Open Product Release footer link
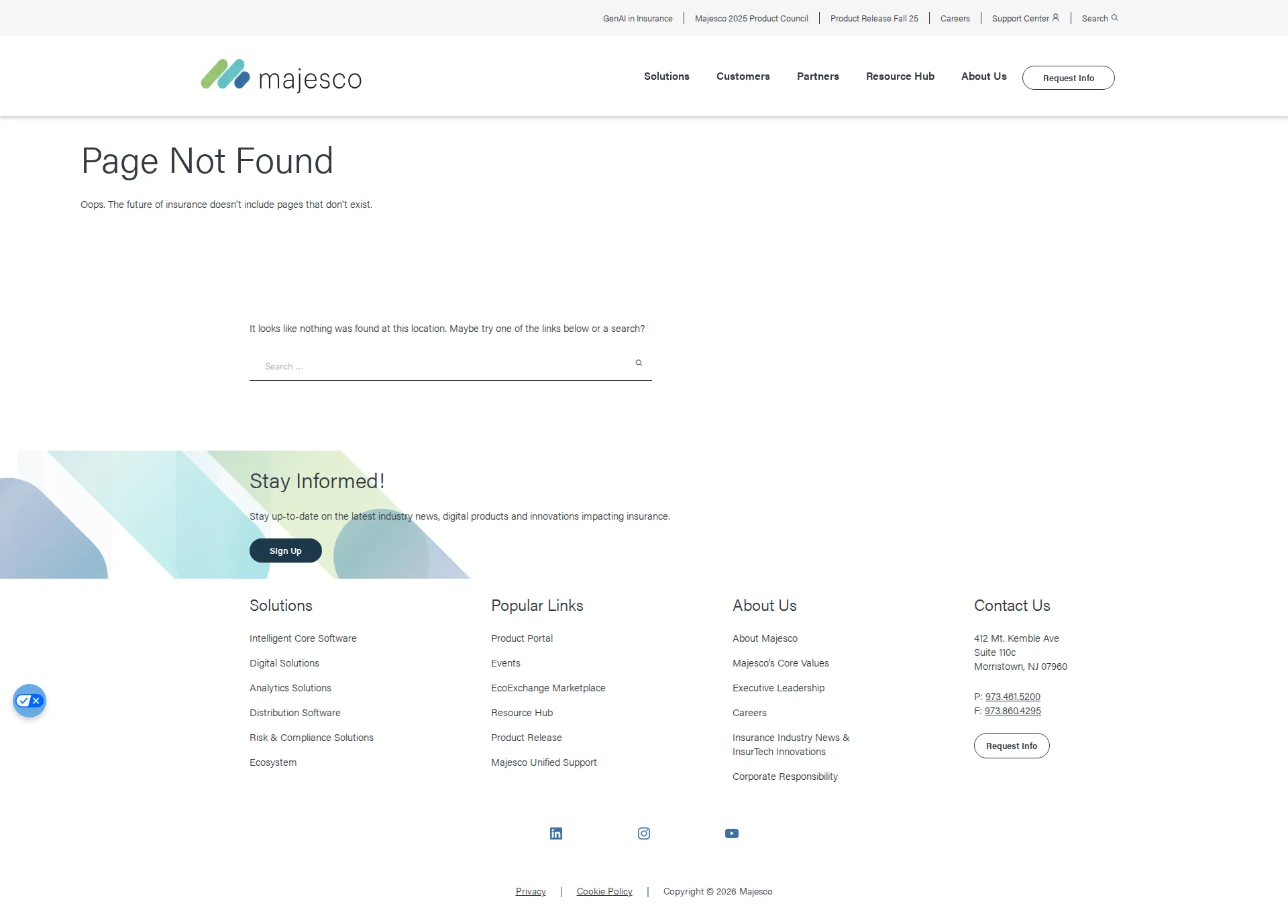Viewport: 1288px width, 924px height. 527,738
